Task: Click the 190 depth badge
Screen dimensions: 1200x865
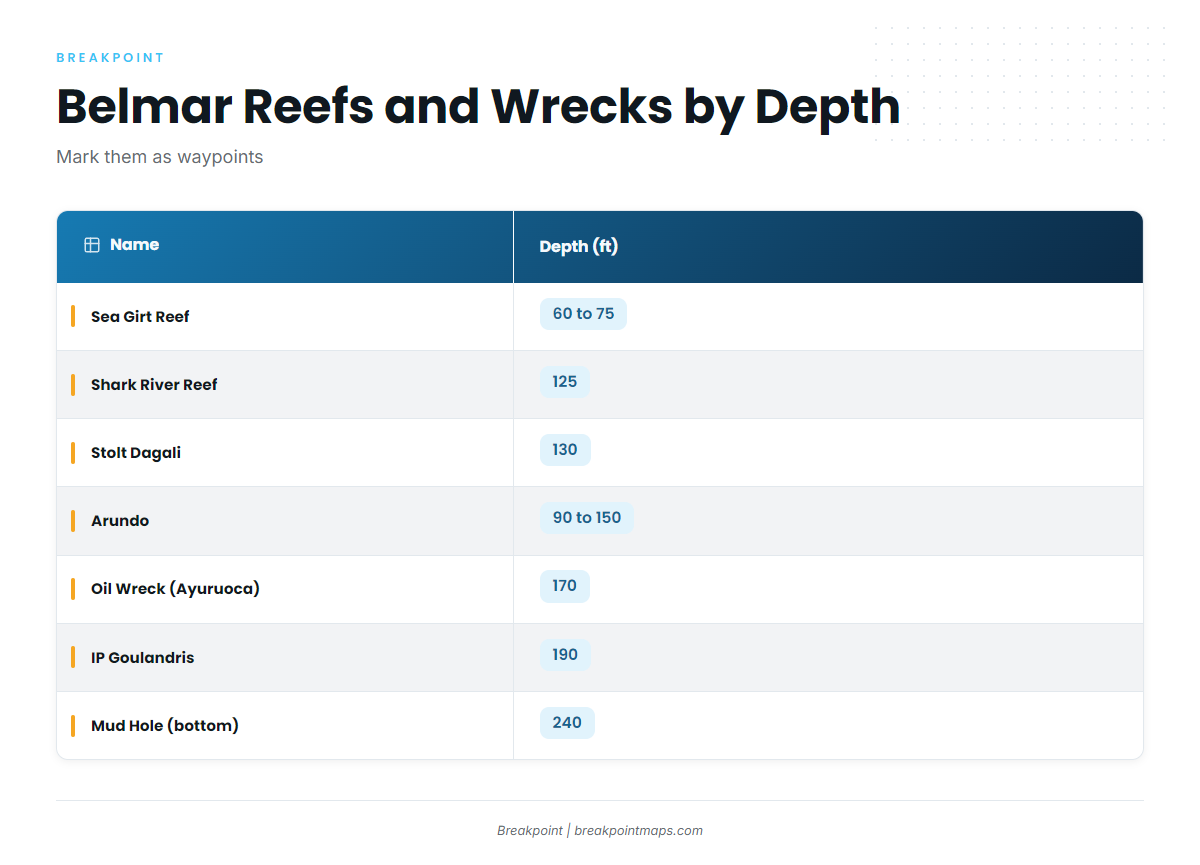Action: coord(565,655)
